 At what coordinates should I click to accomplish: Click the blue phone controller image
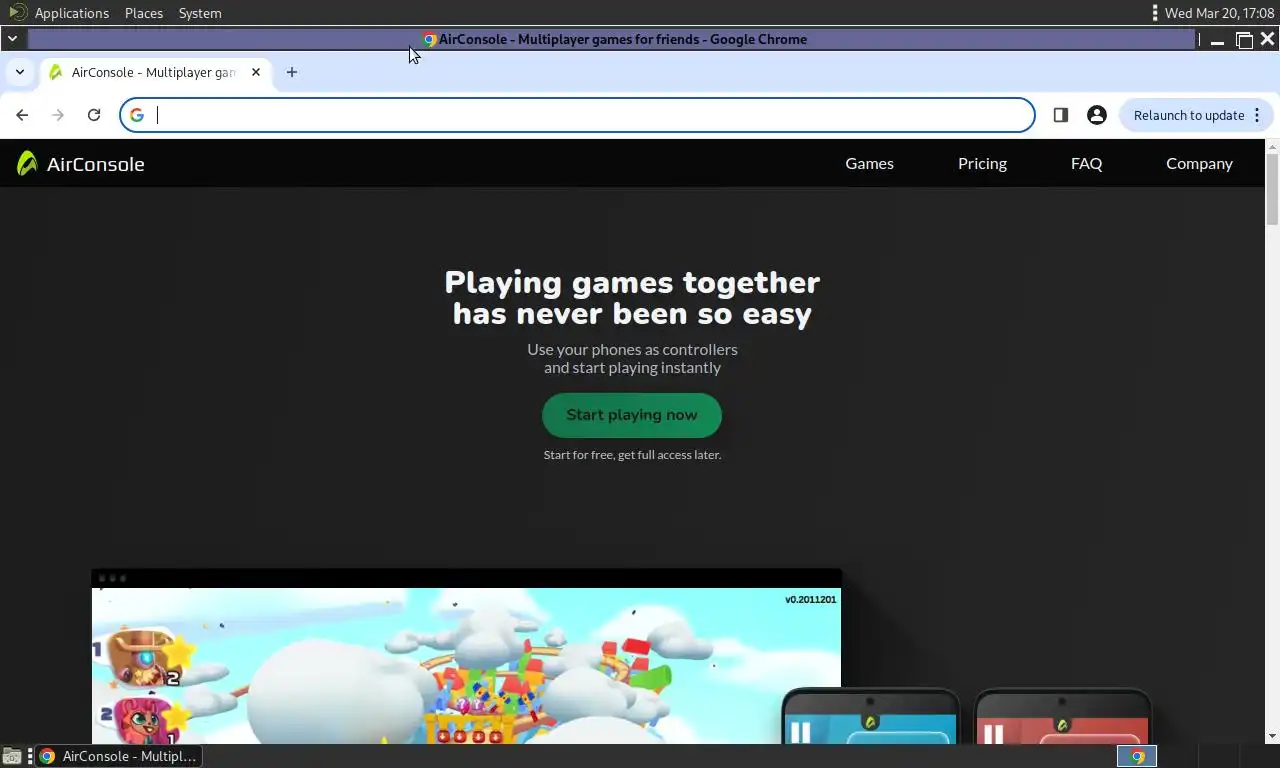tap(870, 716)
